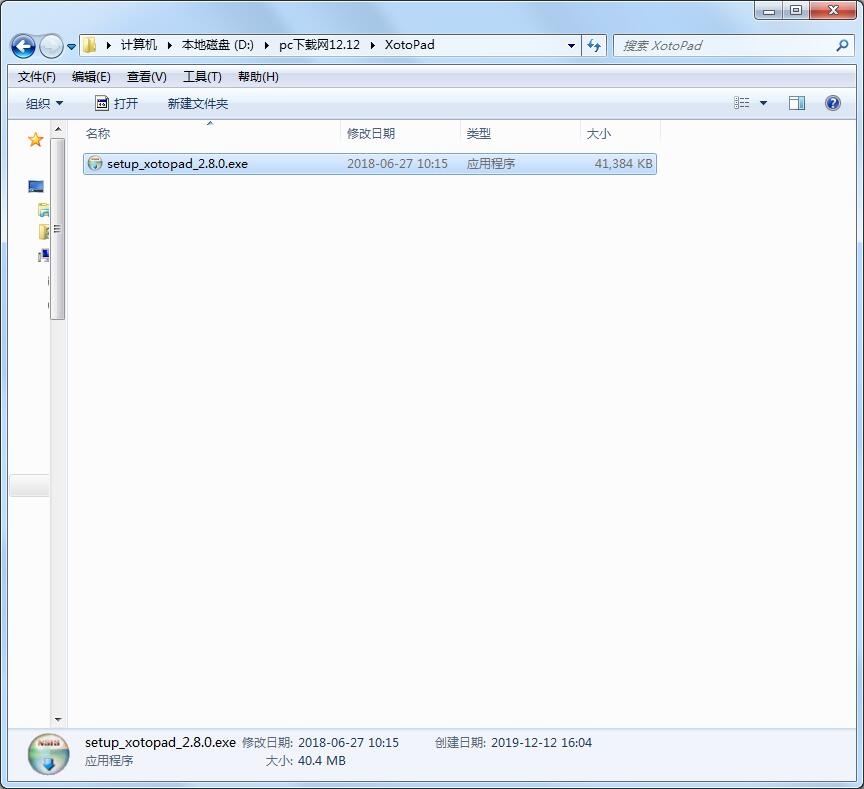This screenshot has height=789, width=864.
Task: Click the large installer icon in details pane
Action: point(48,754)
